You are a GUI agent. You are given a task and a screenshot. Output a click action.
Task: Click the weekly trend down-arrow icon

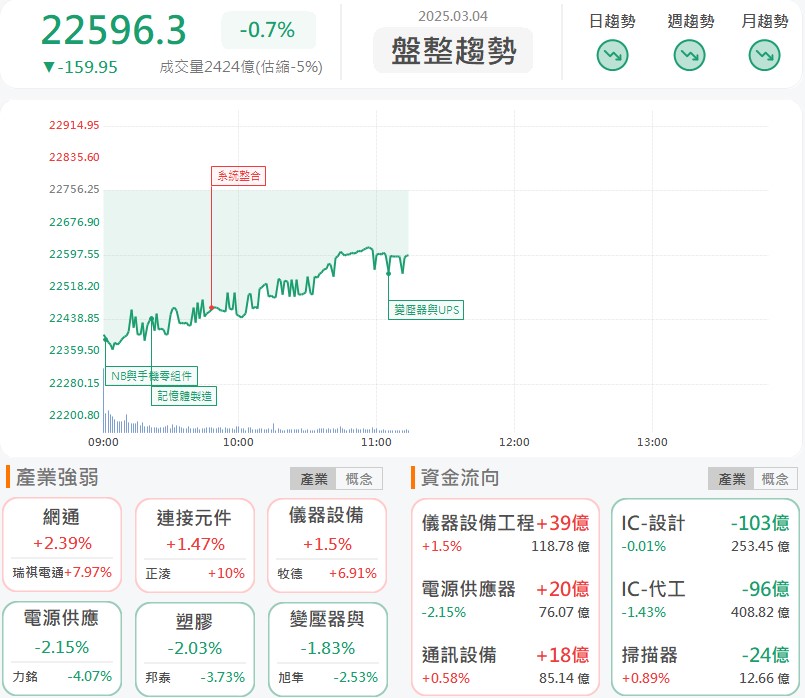tap(689, 55)
